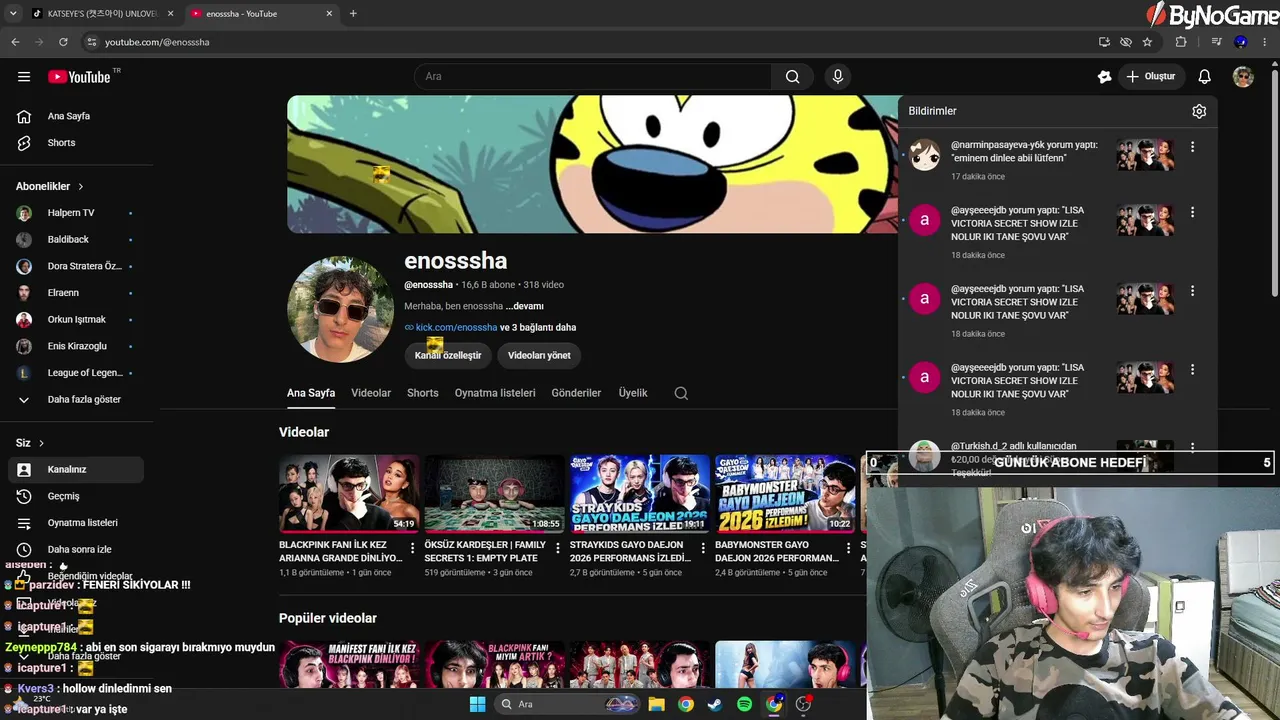1280x720 pixels.
Task: Click the YouTube search input field
Action: point(593,77)
